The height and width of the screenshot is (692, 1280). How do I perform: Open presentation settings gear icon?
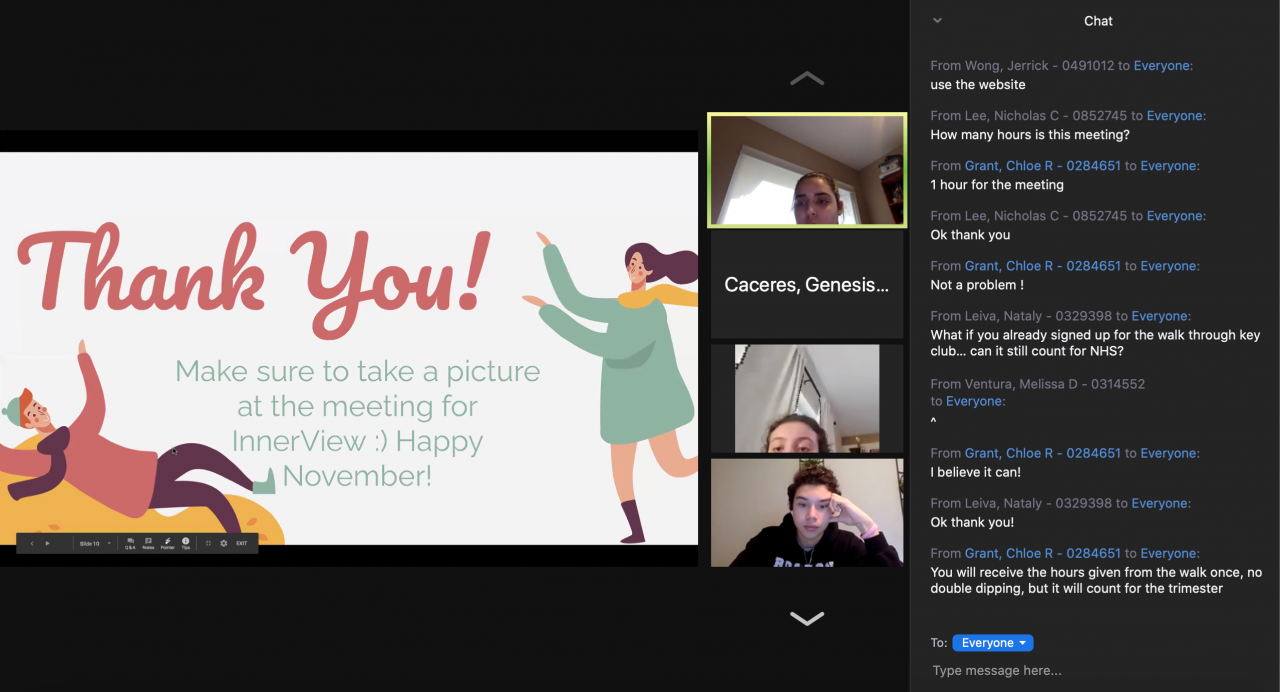[223, 543]
